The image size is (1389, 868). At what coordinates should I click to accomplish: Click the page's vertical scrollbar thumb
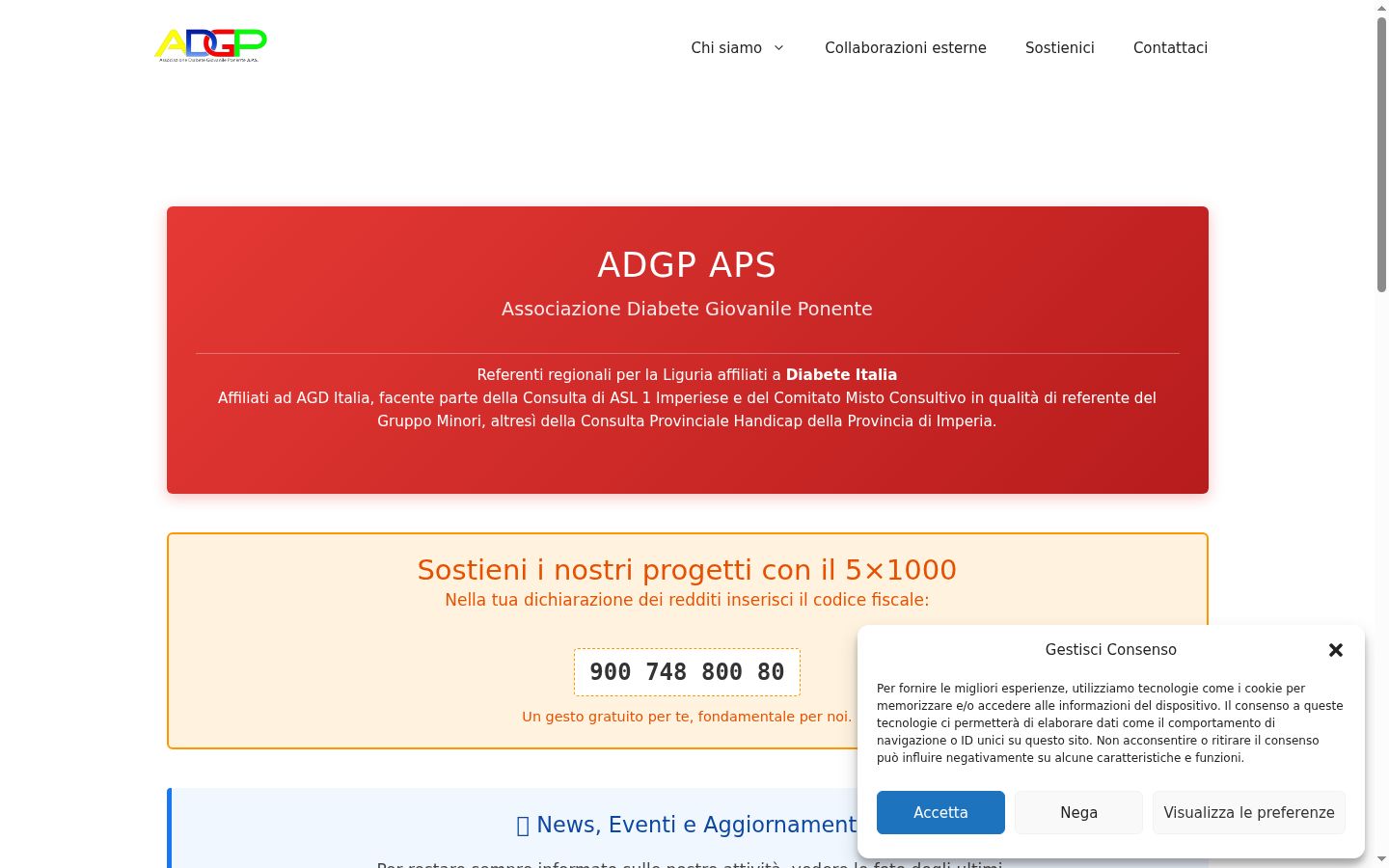click(1381, 154)
